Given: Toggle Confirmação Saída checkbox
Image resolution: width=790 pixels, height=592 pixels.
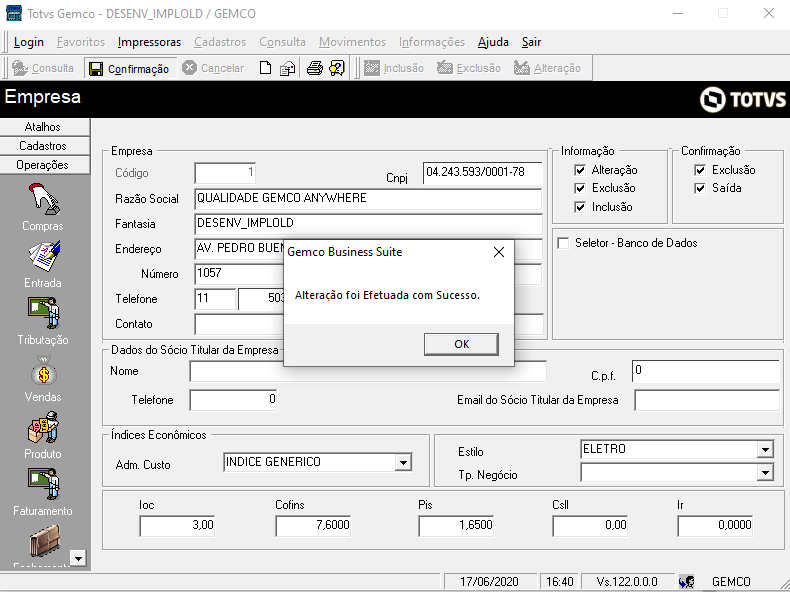Looking at the screenshot, I should (x=700, y=188).
